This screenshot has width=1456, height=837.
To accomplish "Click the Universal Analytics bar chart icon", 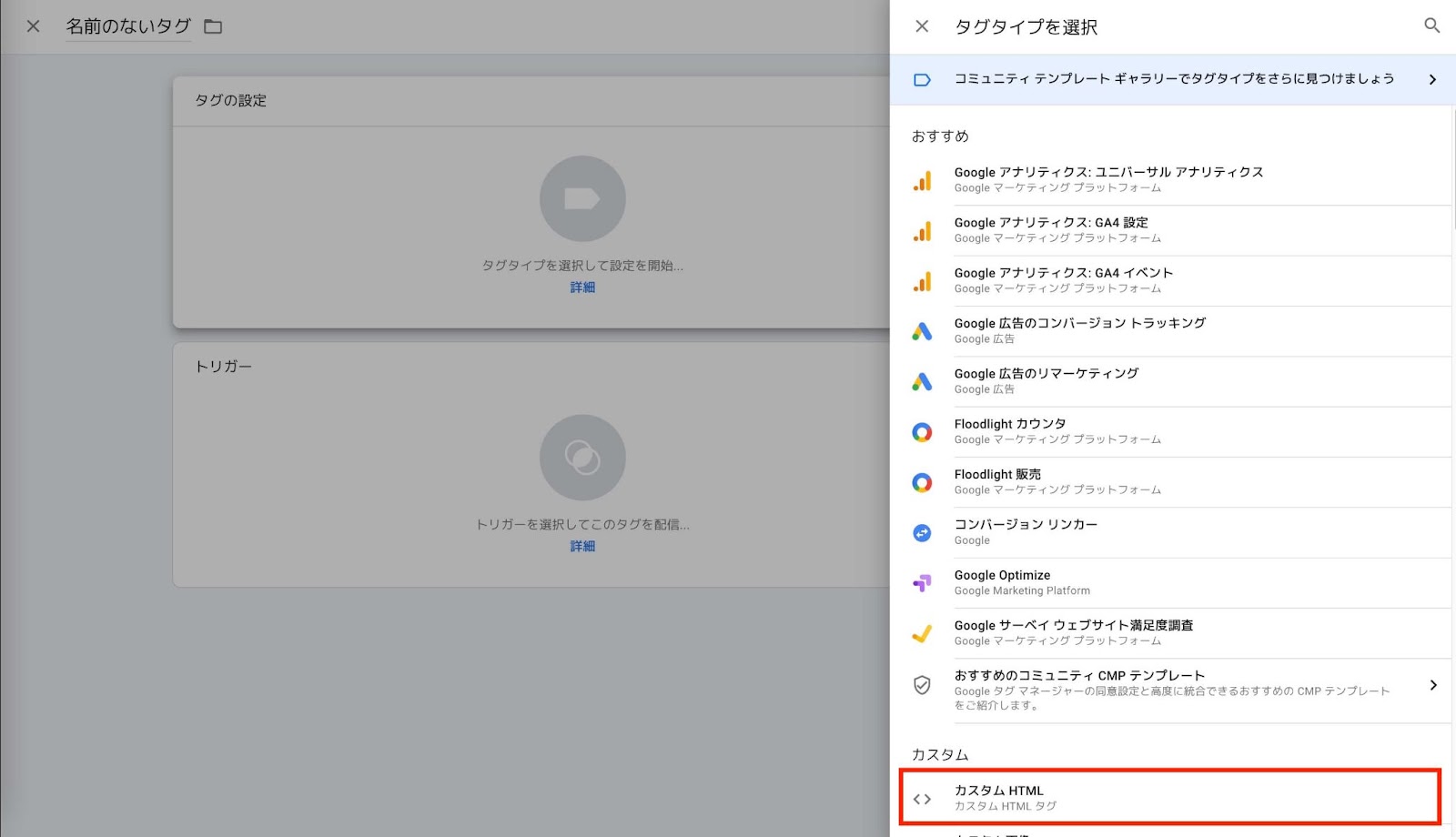I will pos(922,181).
